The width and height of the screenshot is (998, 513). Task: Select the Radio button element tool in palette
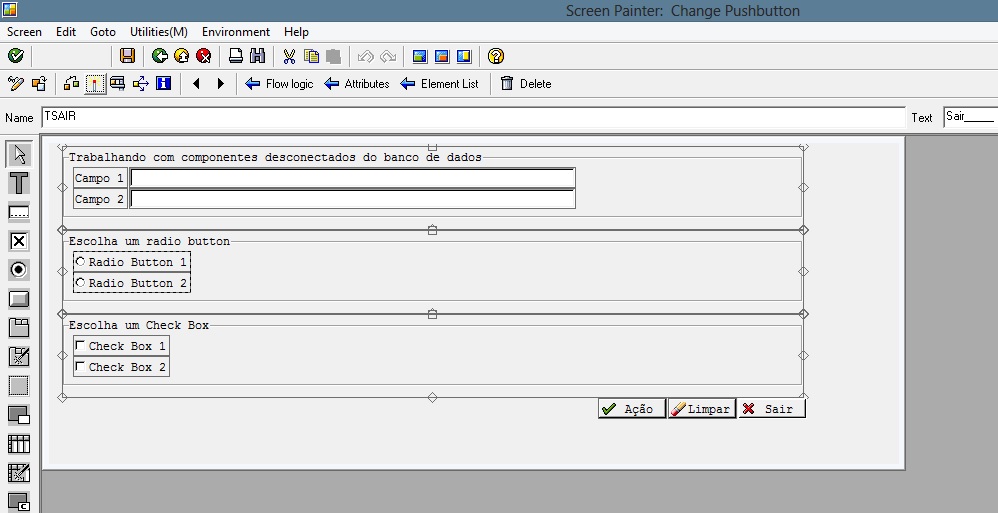18,270
